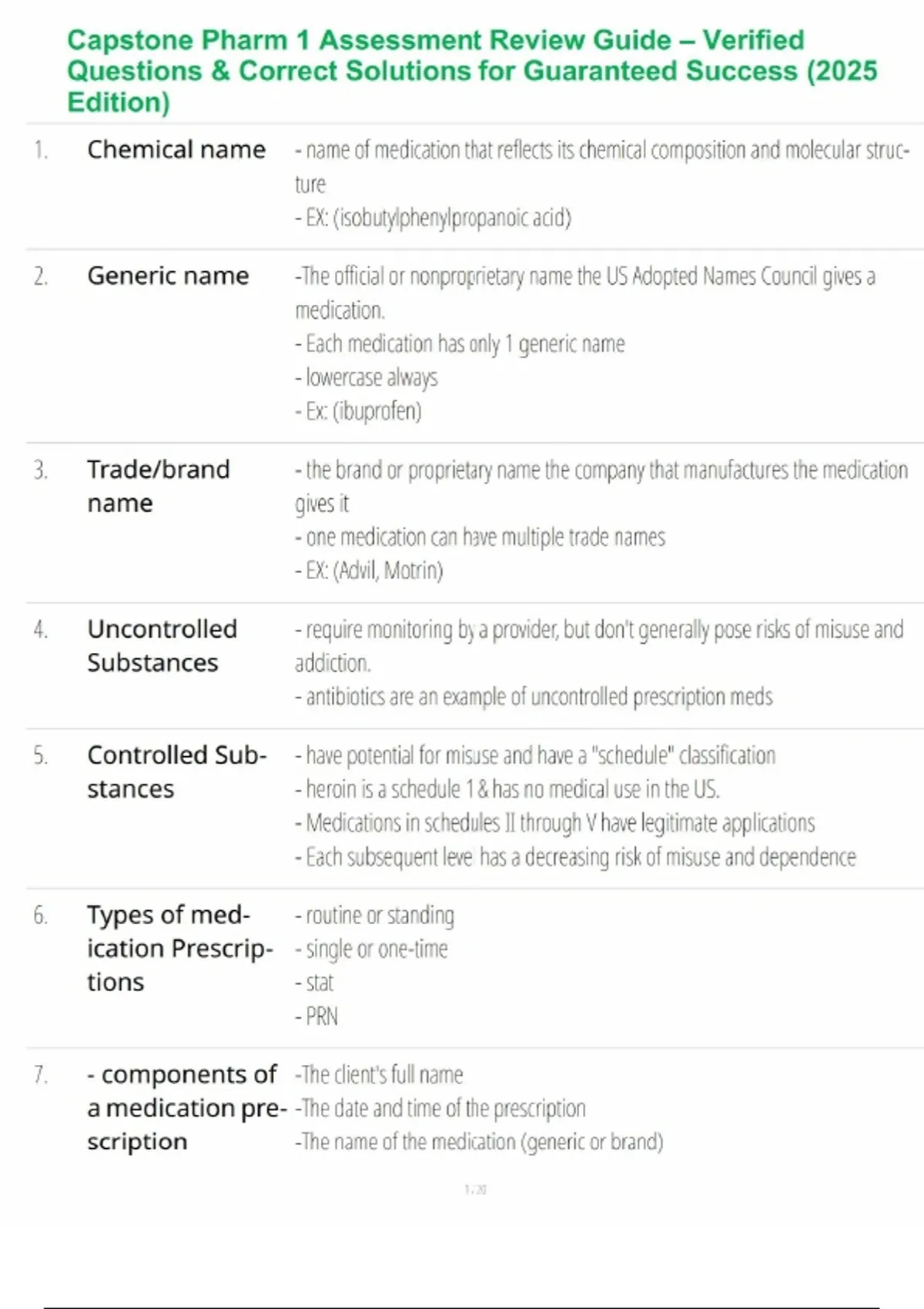Click the term 'Trade/brand name'
This screenshot has width=924, height=1309.
159,486
